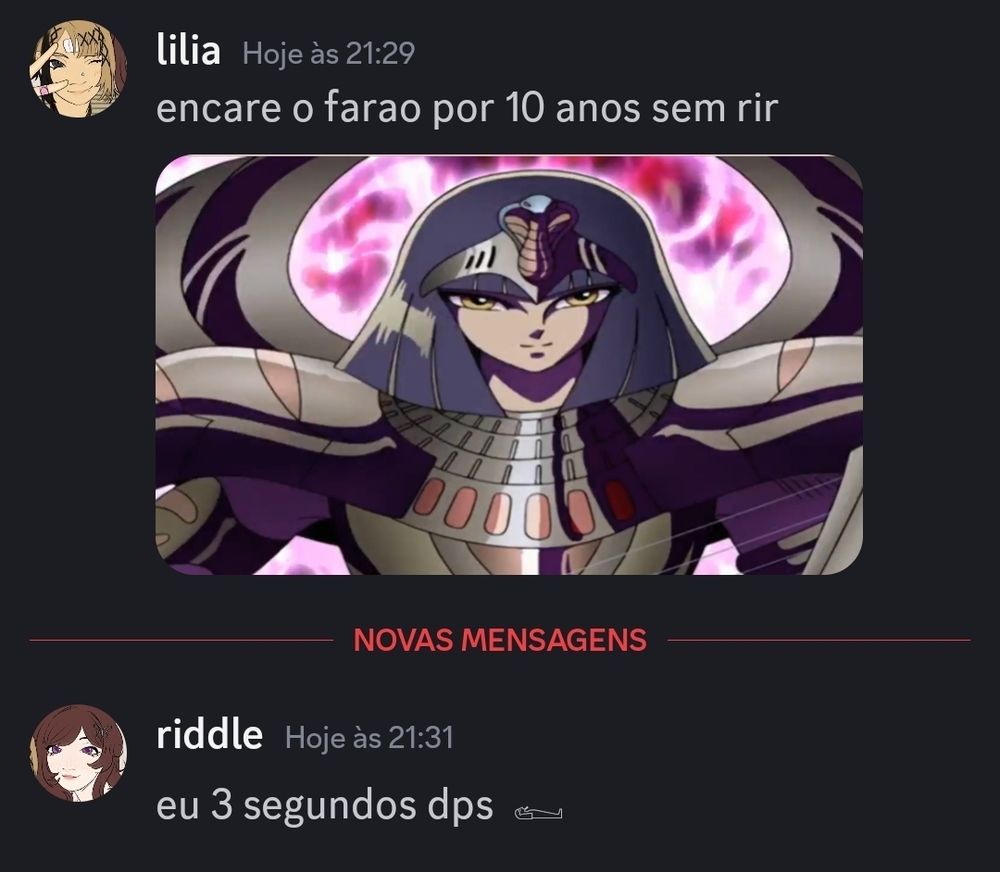Image resolution: width=1000 pixels, height=872 pixels.
Task: Open the pharaoh image attachment
Action: click(509, 364)
